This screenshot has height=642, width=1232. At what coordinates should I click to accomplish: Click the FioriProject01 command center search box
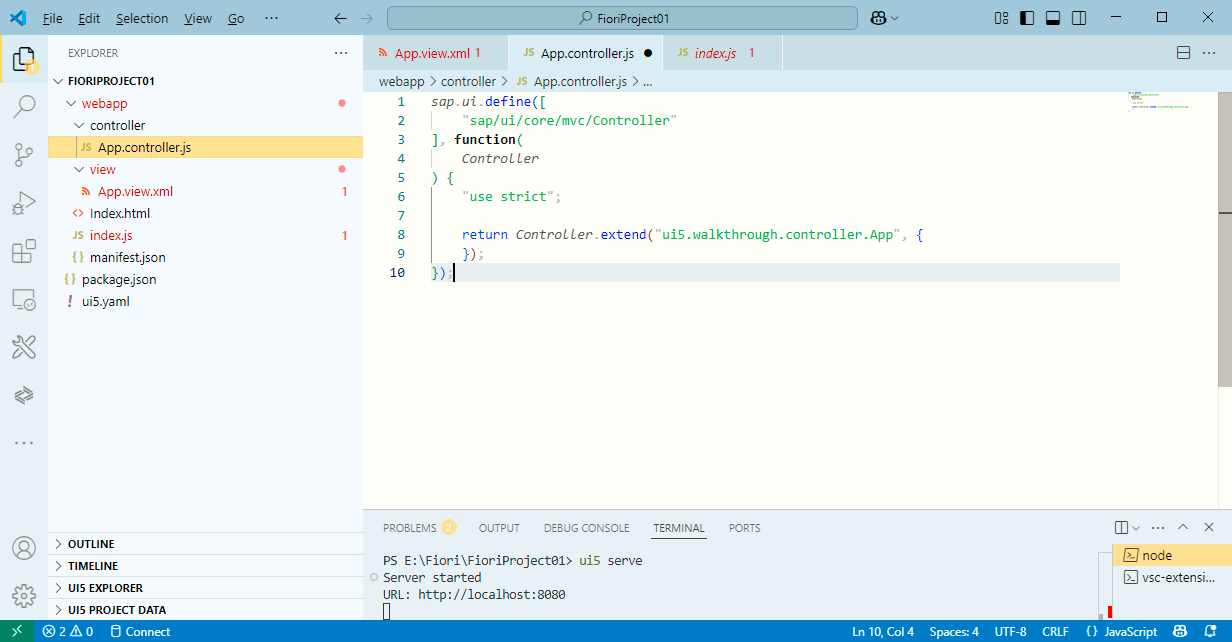(x=622, y=18)
